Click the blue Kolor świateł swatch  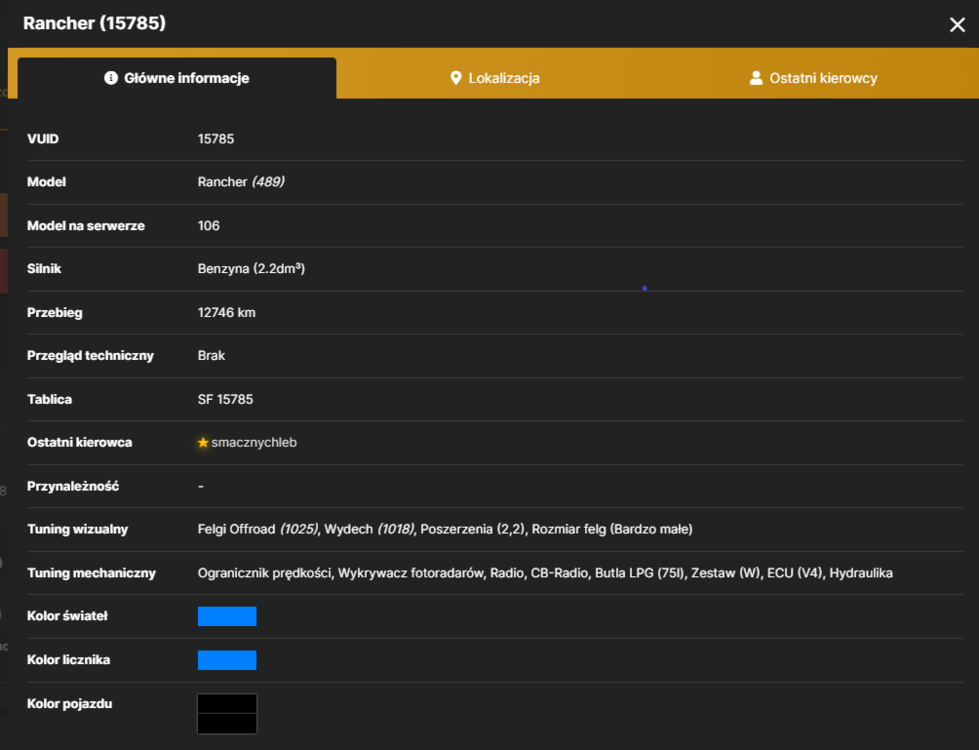tap(227, 616)
